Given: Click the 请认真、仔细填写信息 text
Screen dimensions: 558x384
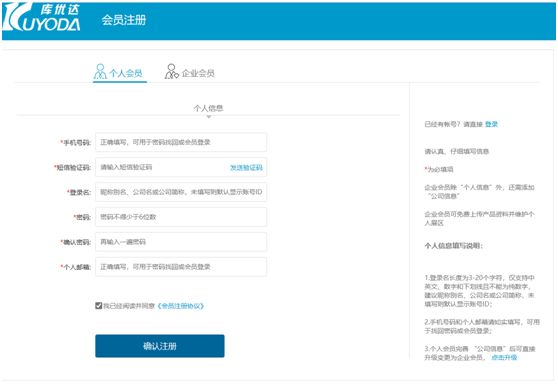Looking at the screenshot, I should pyautogui.click(x=457, y=151).
